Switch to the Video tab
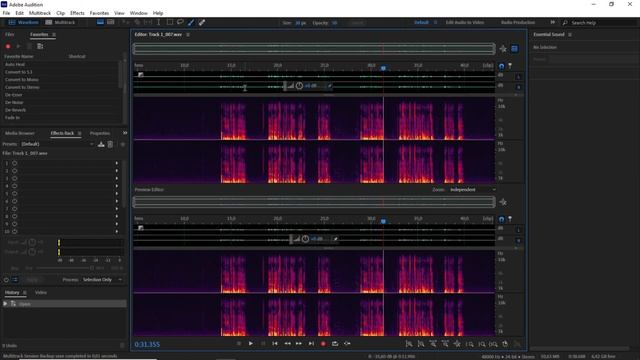Viewport: 640px width, 360px height. click(40, 293)
